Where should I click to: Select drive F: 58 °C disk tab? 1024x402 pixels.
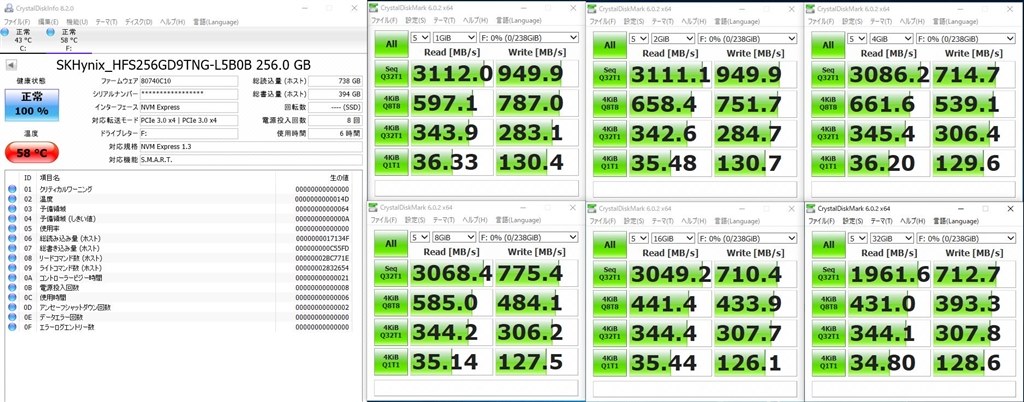click(67, 39)
